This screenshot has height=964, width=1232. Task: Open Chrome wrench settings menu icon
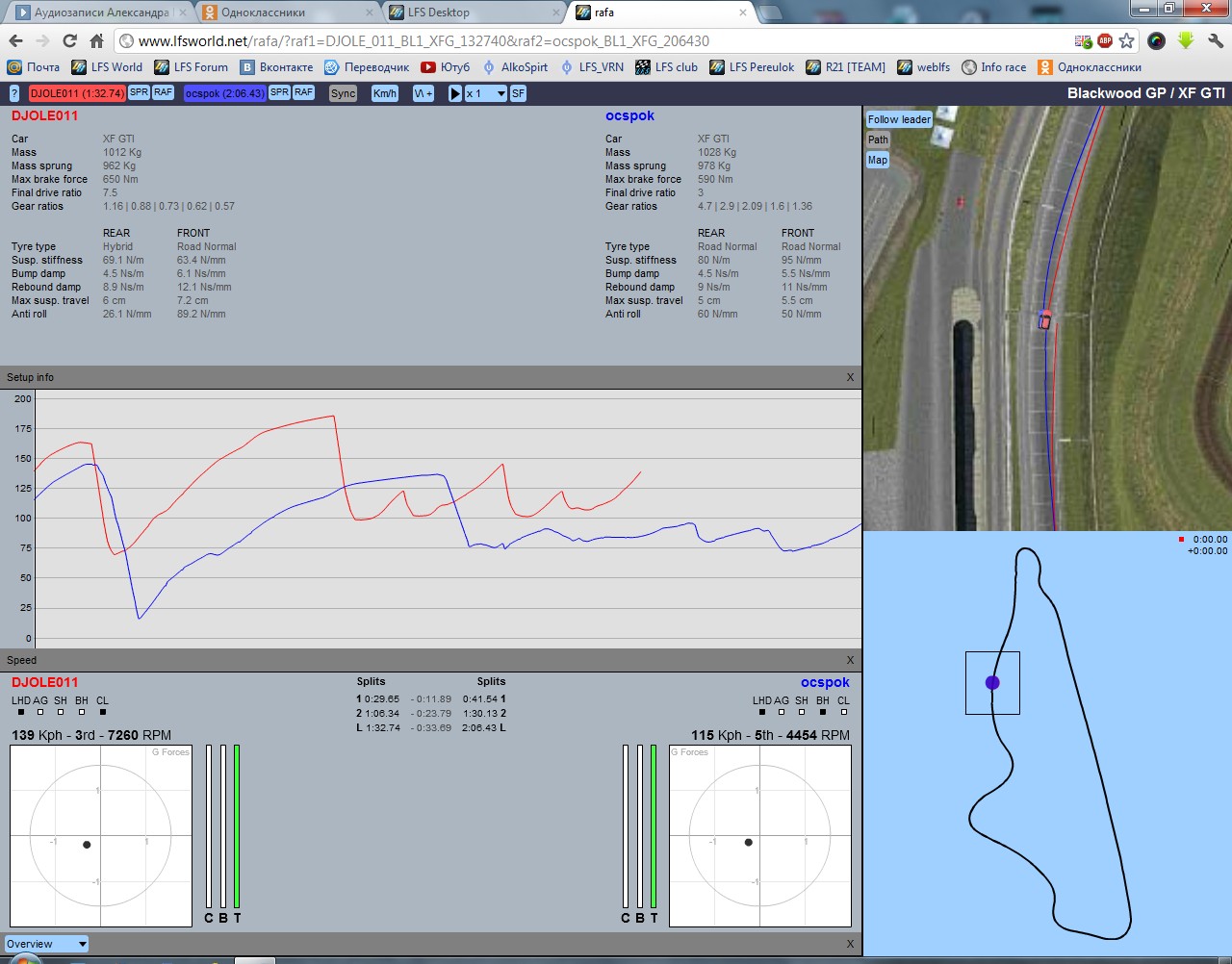point(1215,41)
